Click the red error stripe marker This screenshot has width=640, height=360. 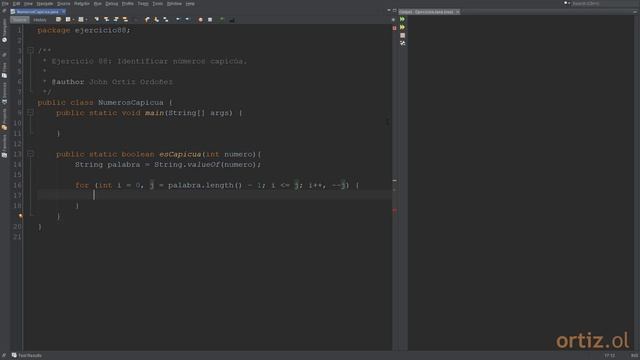tap(394, 210)
